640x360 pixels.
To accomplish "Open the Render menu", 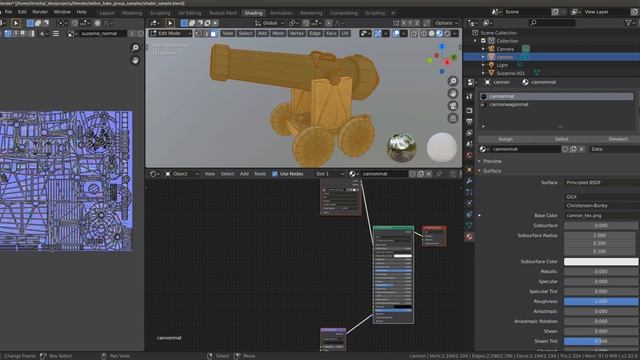I will tap(40, 12).
